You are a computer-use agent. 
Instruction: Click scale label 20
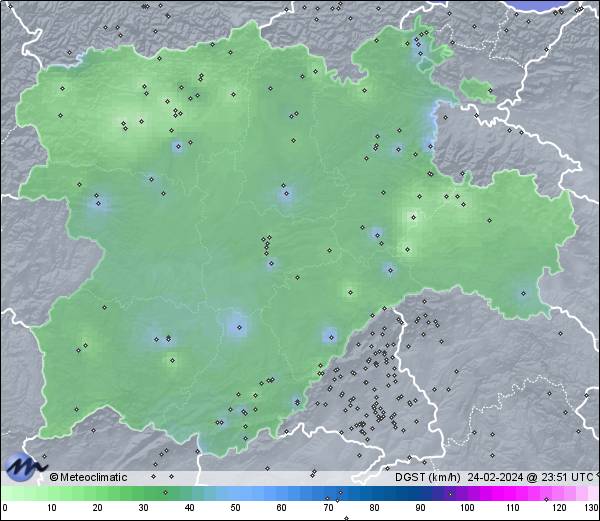click(97, 508)
